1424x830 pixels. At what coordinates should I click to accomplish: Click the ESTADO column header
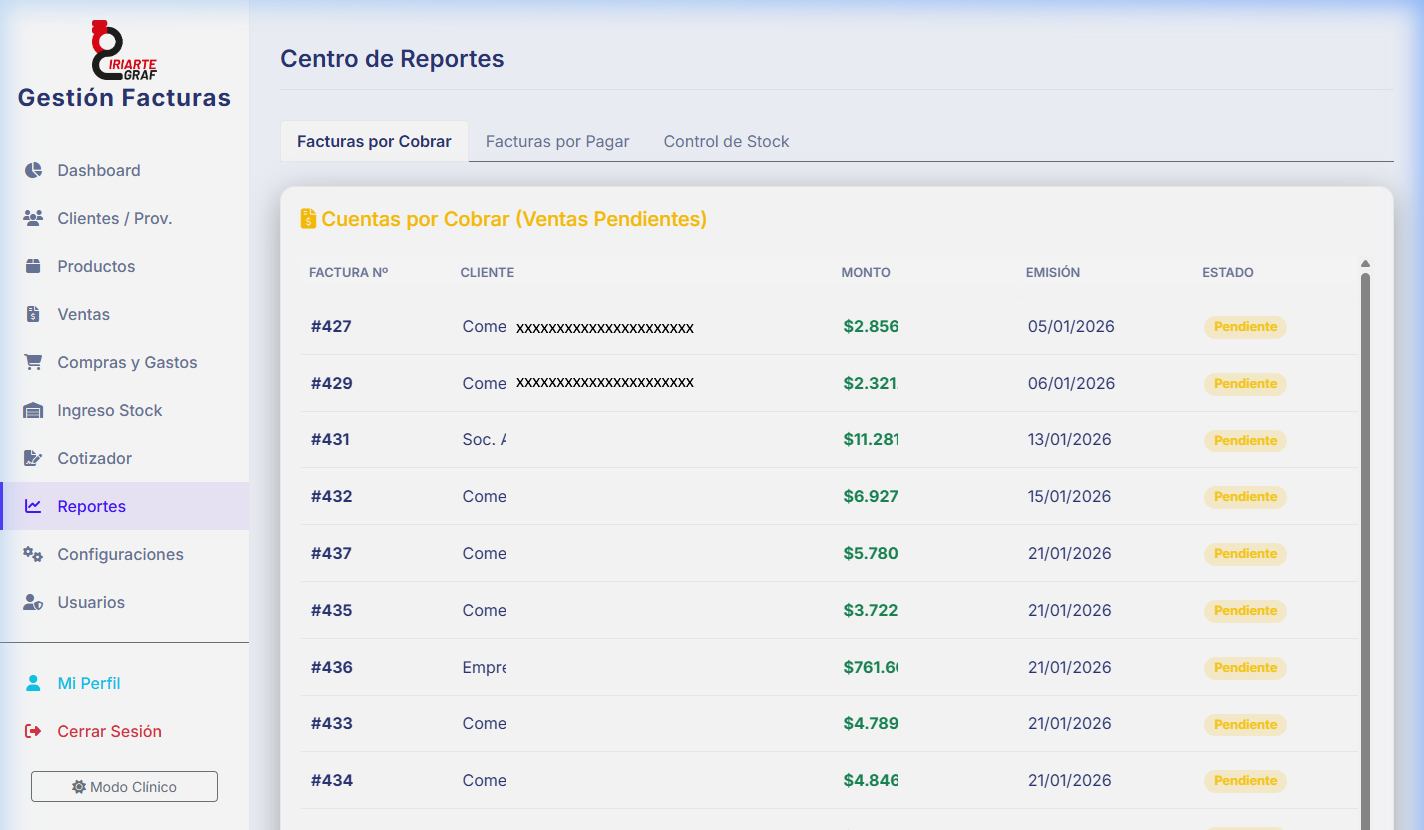point(1228,272)
